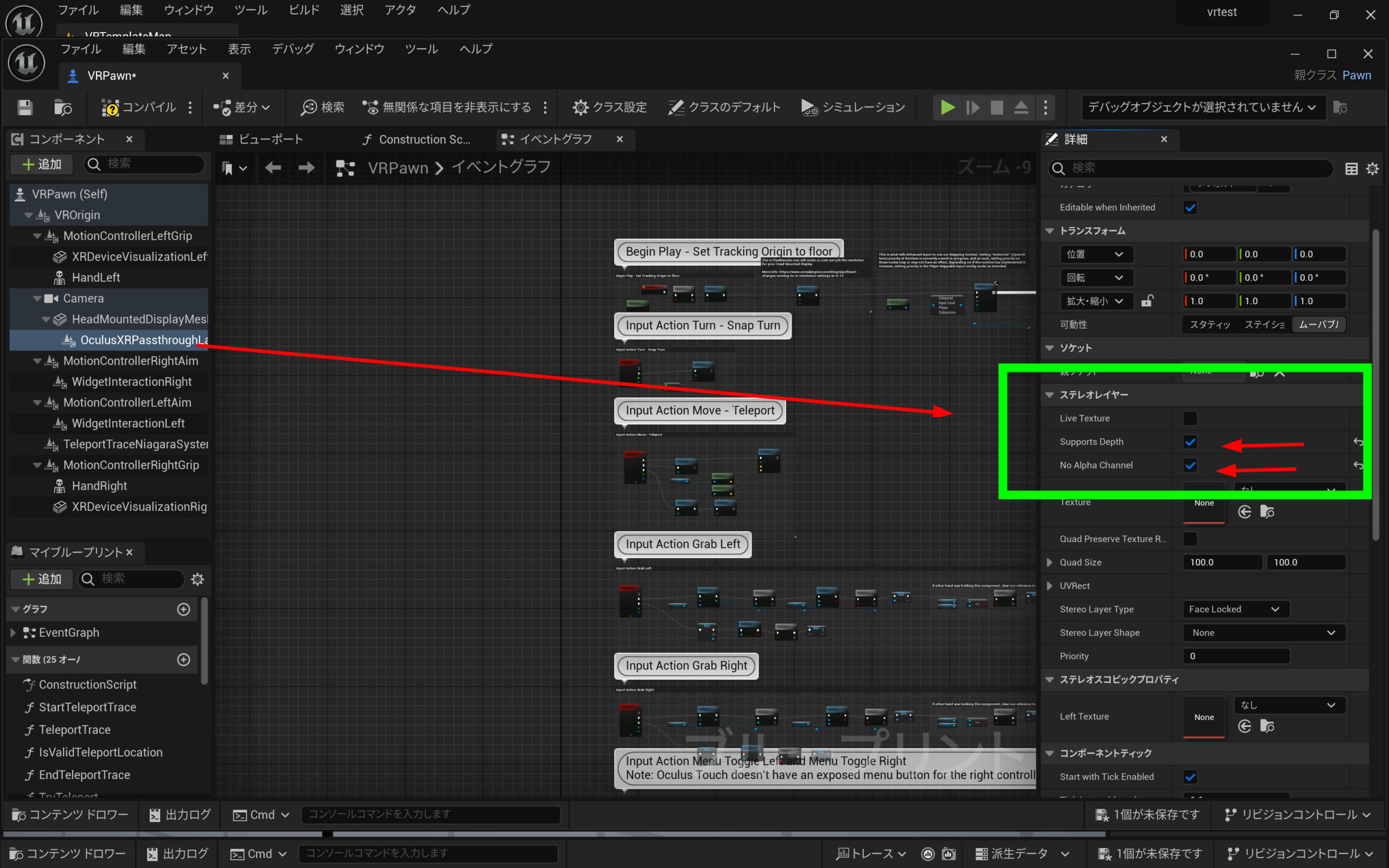Open the Stereo Layer Type dropdown

pyautogui.click(x=1235, y=609)
